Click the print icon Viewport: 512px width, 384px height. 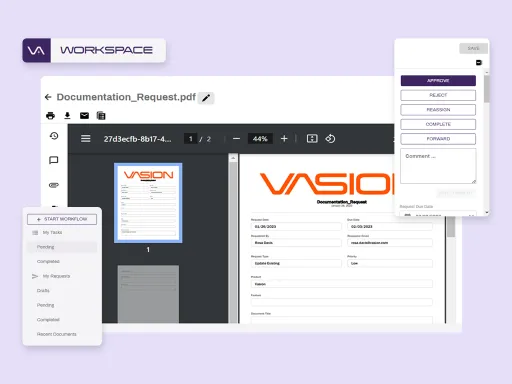[50, 116]
